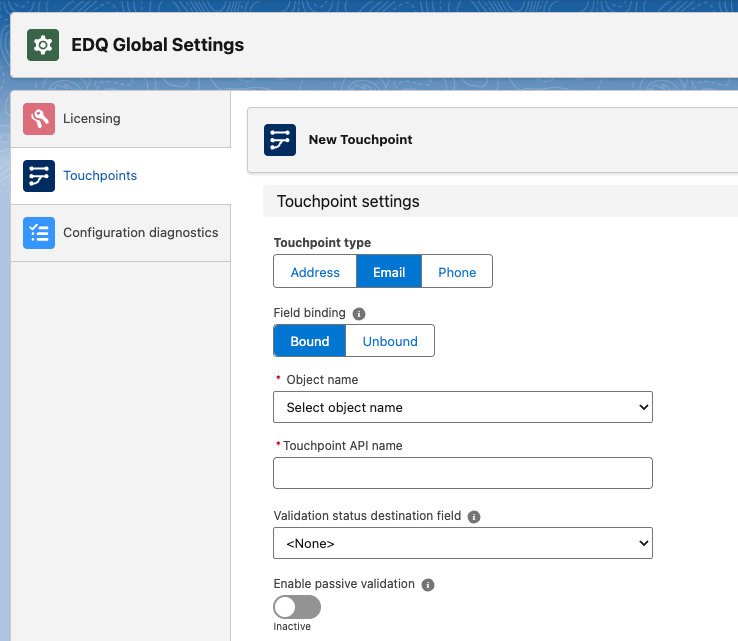The width and height of the screenshot is (738, 641).
Task: Open the Select object name dropdown
Action: point(463,407)
